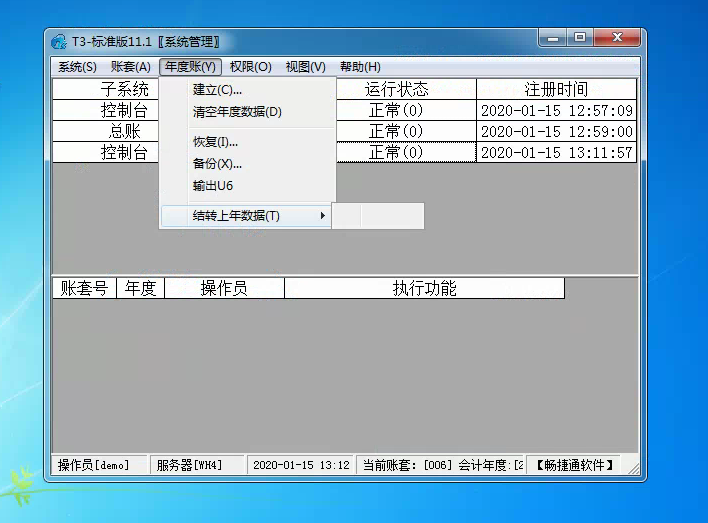
Task: Open the 帮助(H) menu
Action: (x=360, y=67)
